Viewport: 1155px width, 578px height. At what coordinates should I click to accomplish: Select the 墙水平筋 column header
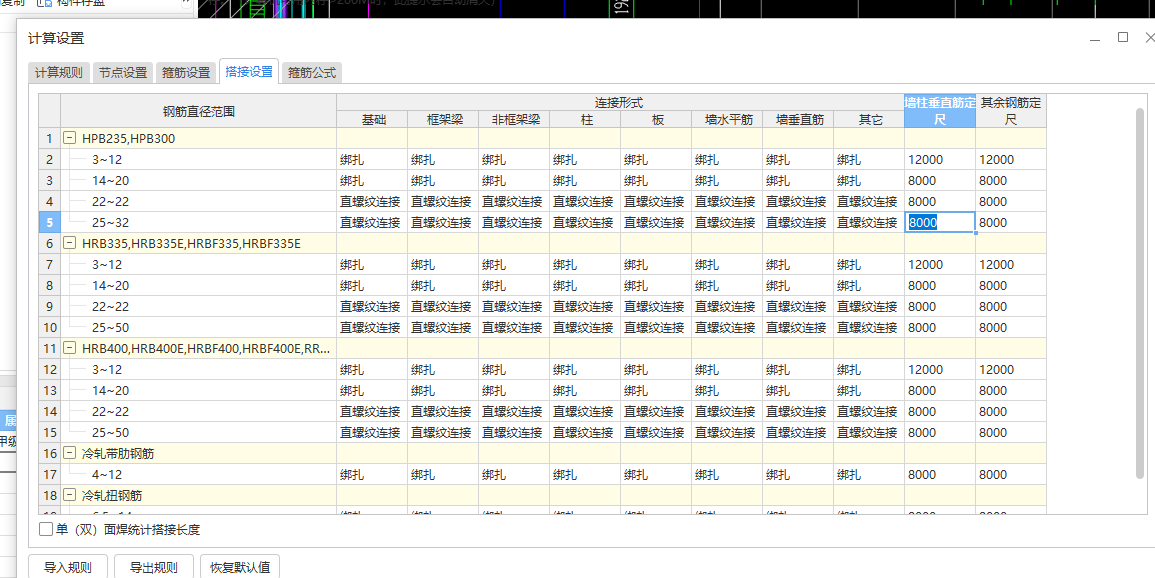click(x=727, y=120)
